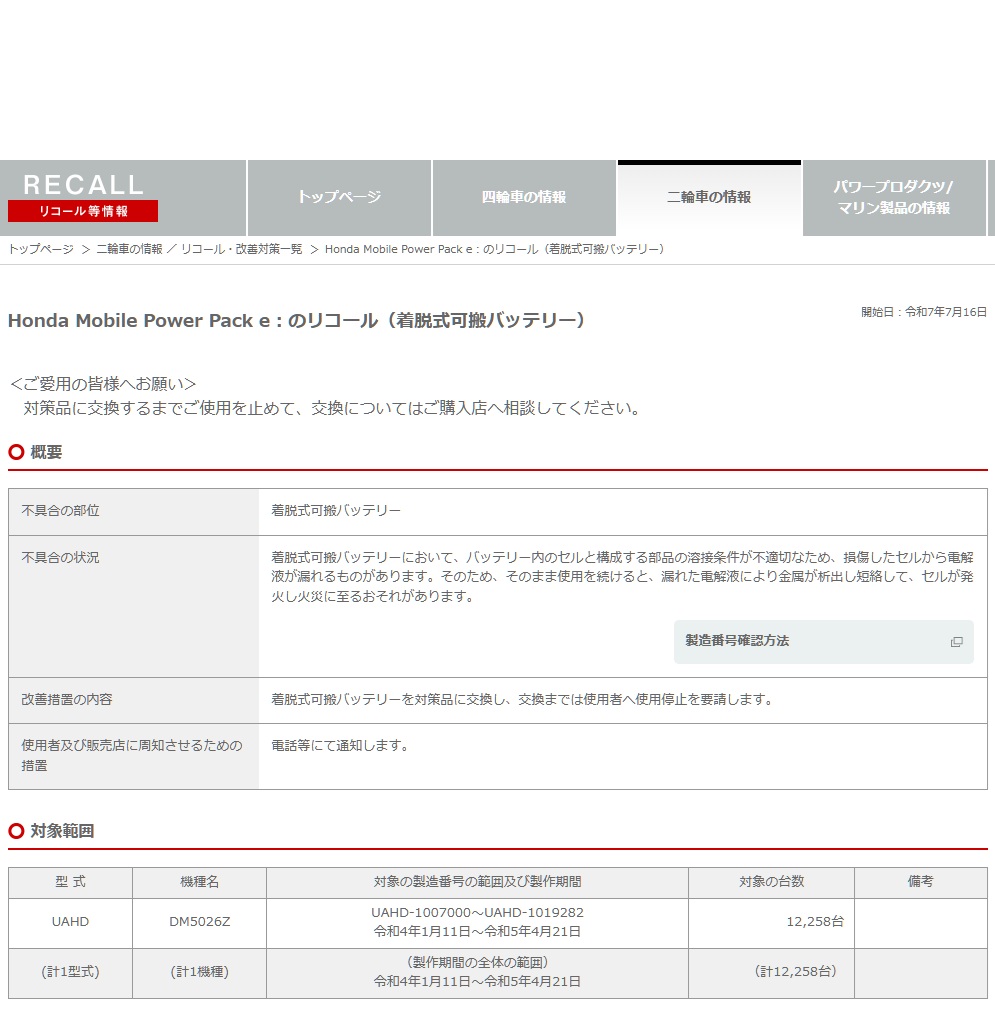Image resolution: width=995 pixels, height=1035 pixels.
Task: Click the 改善措置の内容 row label
Action: (x=67, y=699)
